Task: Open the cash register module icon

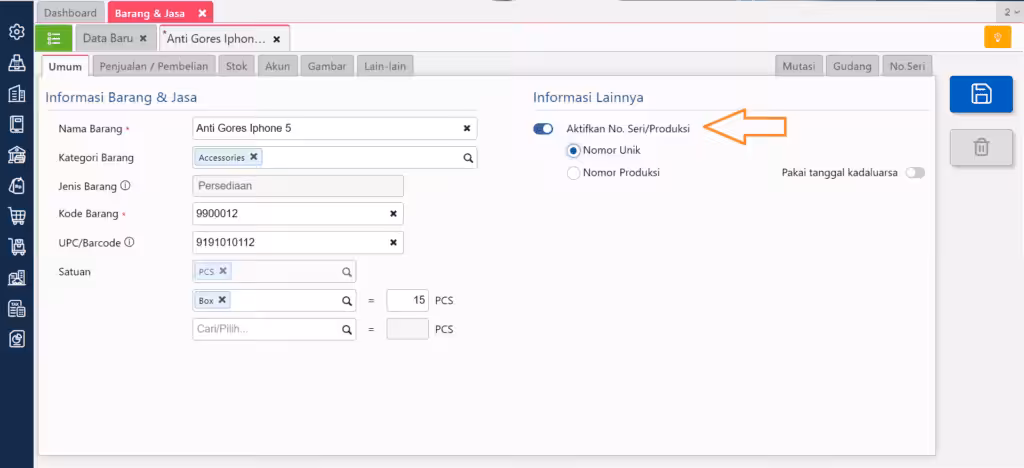Action: point(17,63)
